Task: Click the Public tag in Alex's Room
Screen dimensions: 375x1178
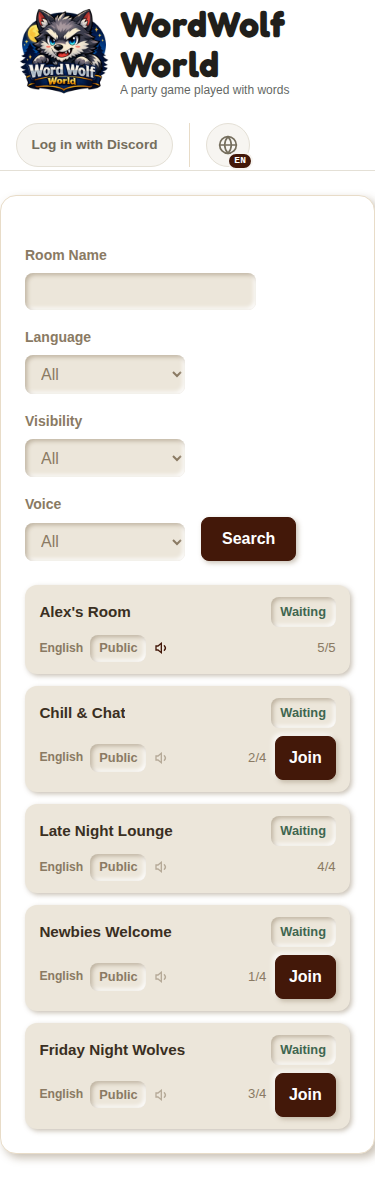Action: coord(119,648)
